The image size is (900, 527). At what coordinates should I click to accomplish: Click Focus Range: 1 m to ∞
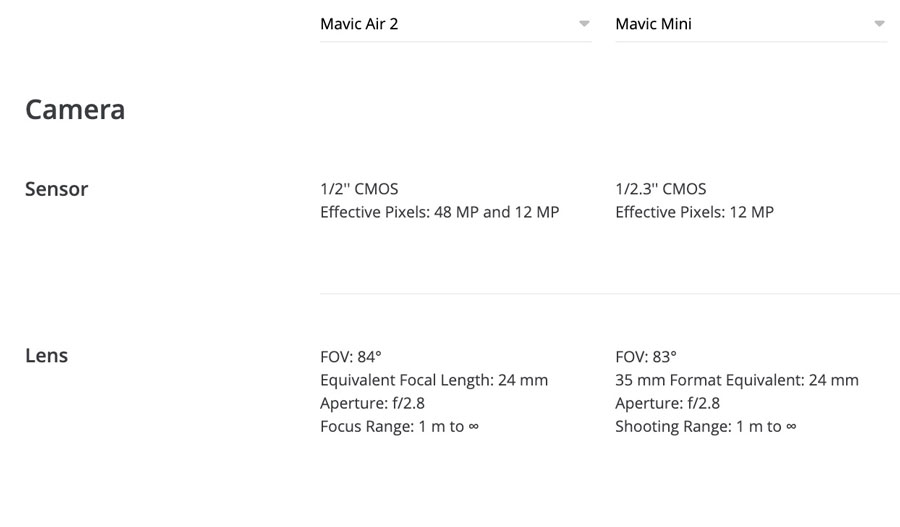(399, 427)
